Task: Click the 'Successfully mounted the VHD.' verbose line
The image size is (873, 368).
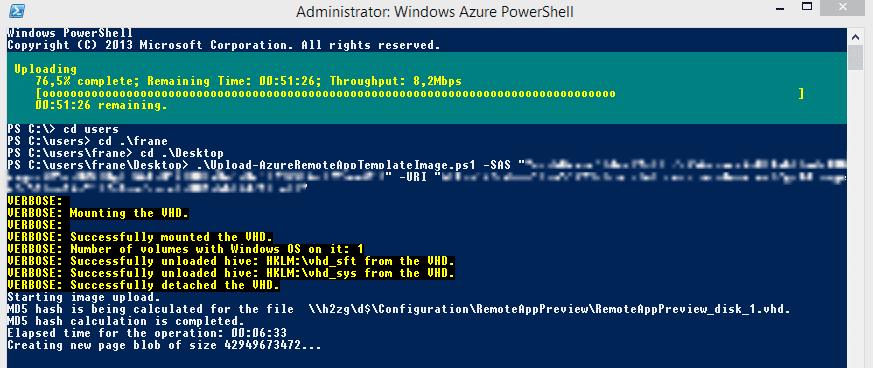Action: pos(140,237)
